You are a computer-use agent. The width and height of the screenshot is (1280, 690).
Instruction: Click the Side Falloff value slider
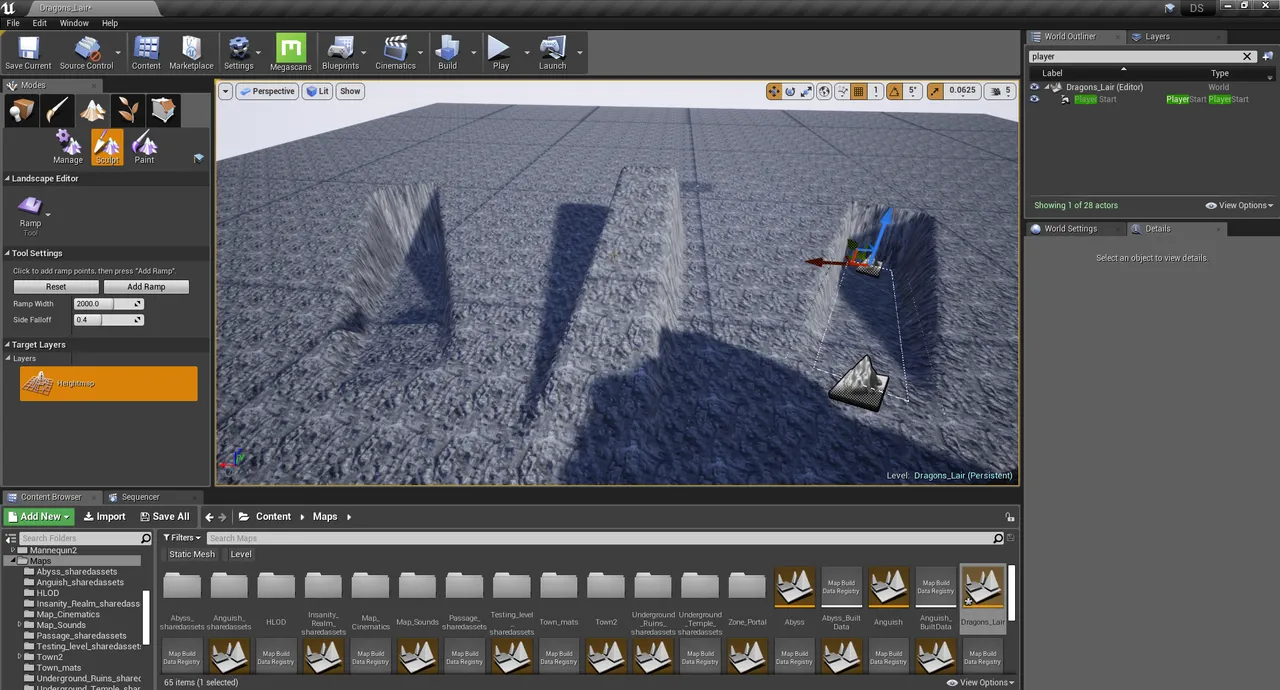pyautogui.click(x=108, y=320)
